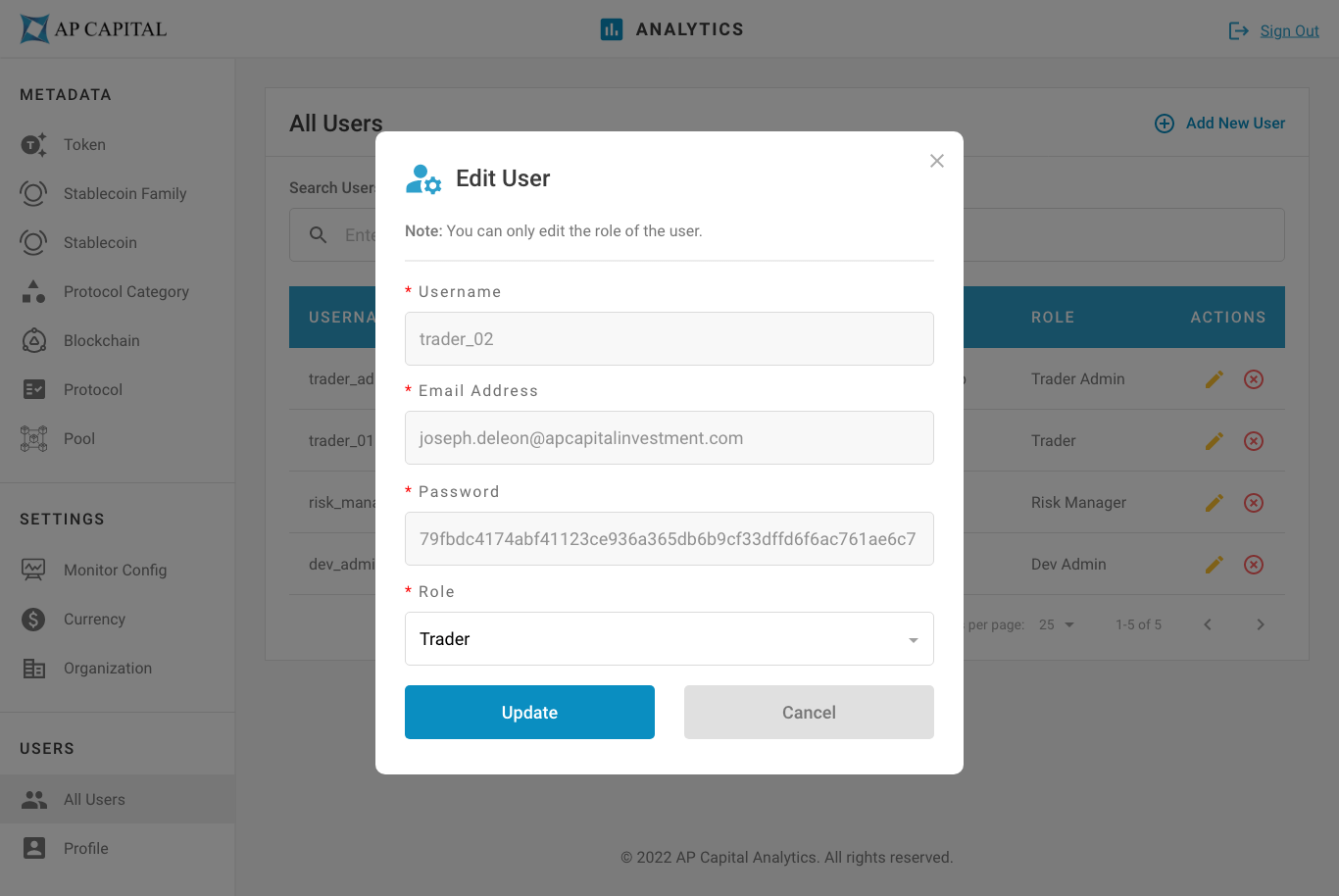Image resolution: width=1339 pixels, height=896 pixels.
Task: Click the Username field with trader_02
Action: (x=669, y=339)
